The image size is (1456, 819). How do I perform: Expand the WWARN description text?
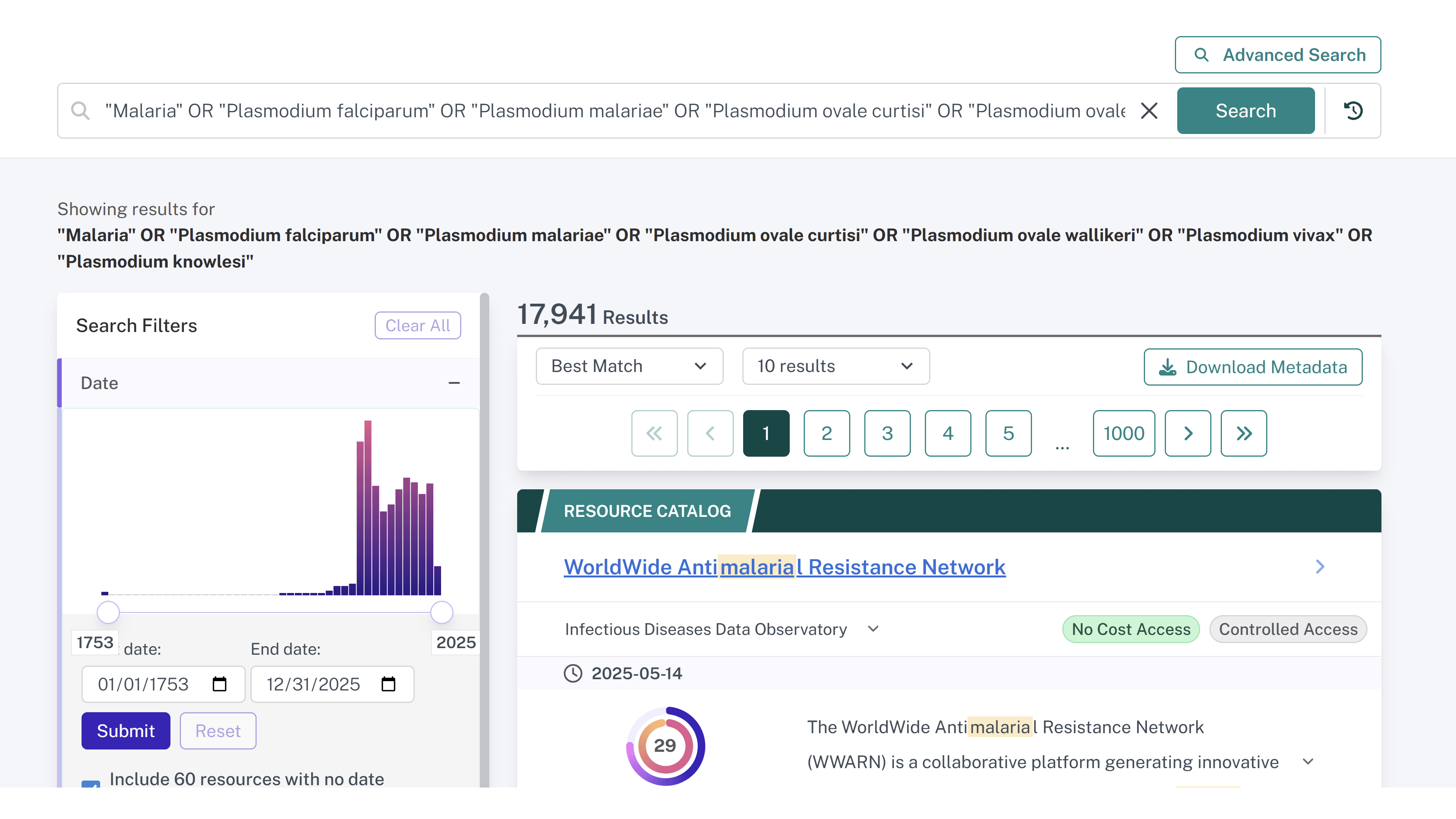1307,762
